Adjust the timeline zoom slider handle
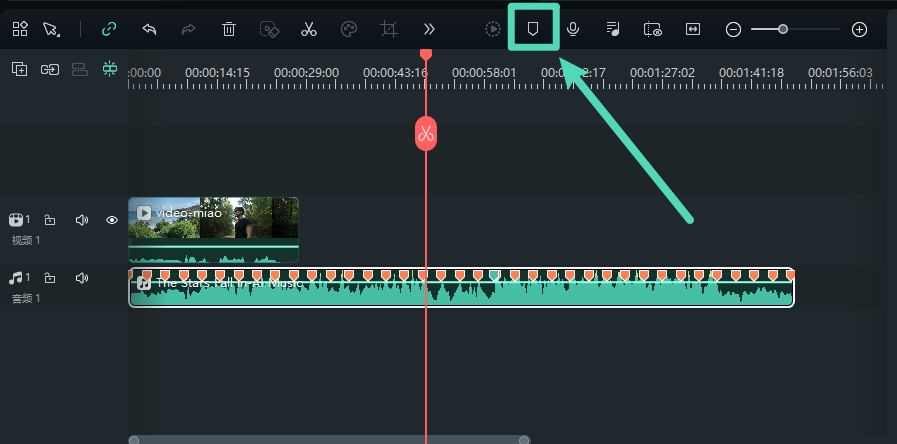 coord(783,29)
